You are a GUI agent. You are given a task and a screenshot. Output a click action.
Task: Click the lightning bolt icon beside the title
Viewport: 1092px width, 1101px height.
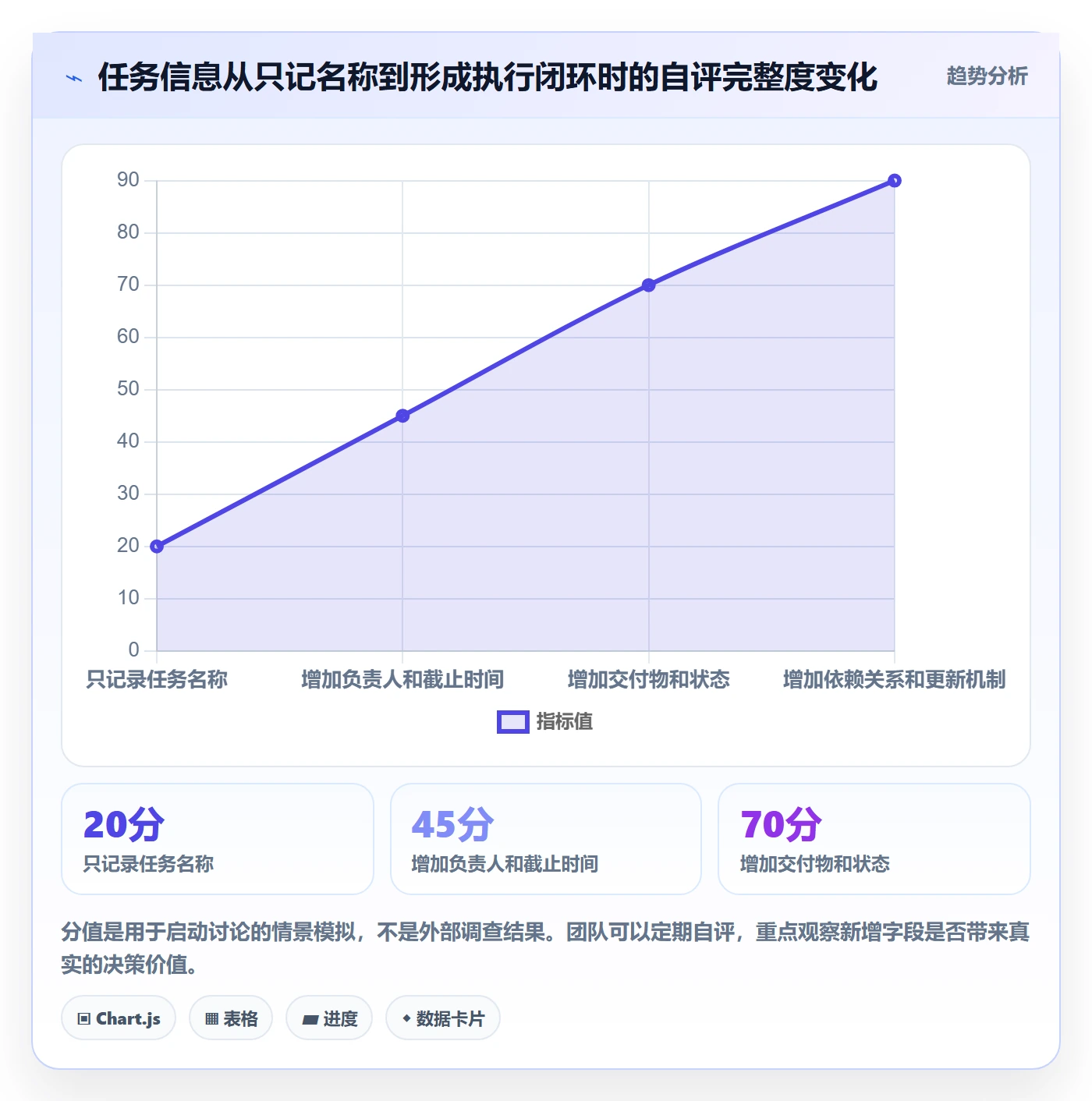(74, 78)
